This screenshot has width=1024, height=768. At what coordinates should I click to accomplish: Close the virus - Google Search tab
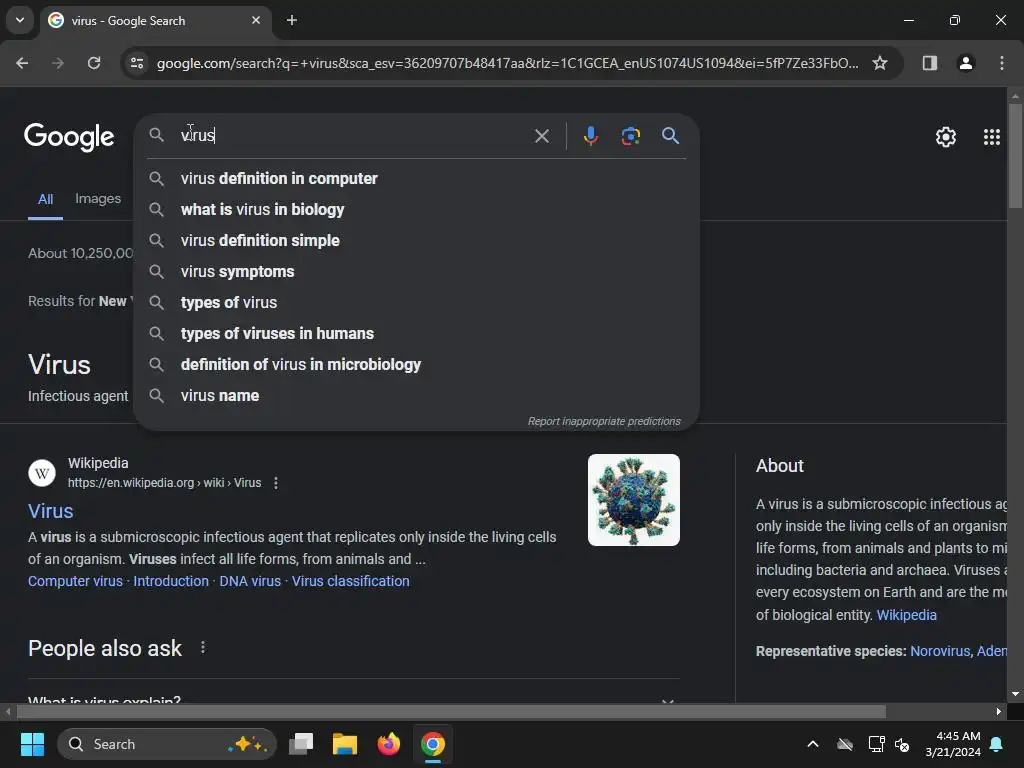(x=256, y=20)
